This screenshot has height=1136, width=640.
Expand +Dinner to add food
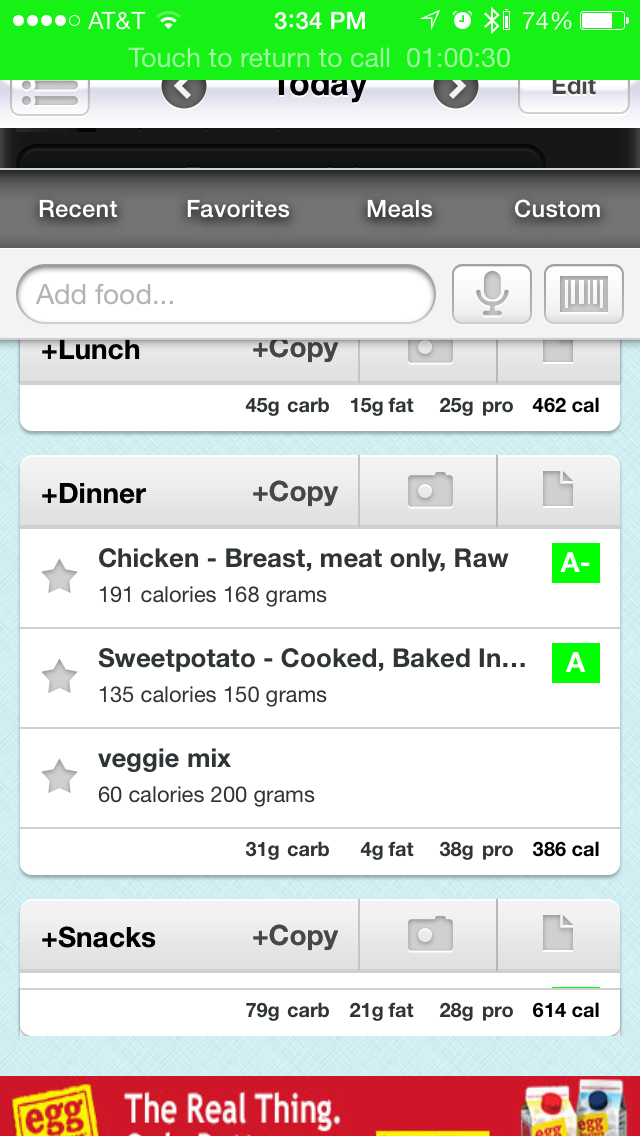pos(93,493)
